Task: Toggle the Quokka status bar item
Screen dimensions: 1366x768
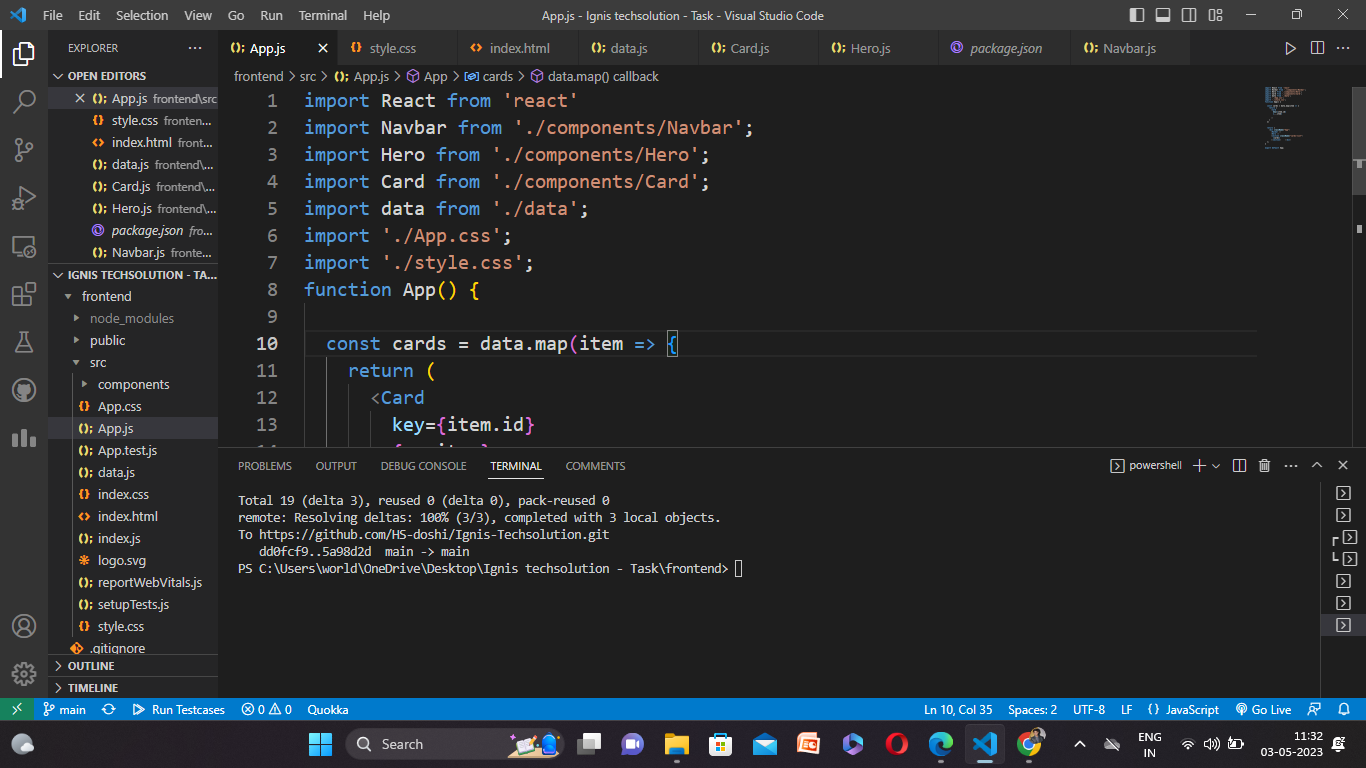Action: point(327,709)
